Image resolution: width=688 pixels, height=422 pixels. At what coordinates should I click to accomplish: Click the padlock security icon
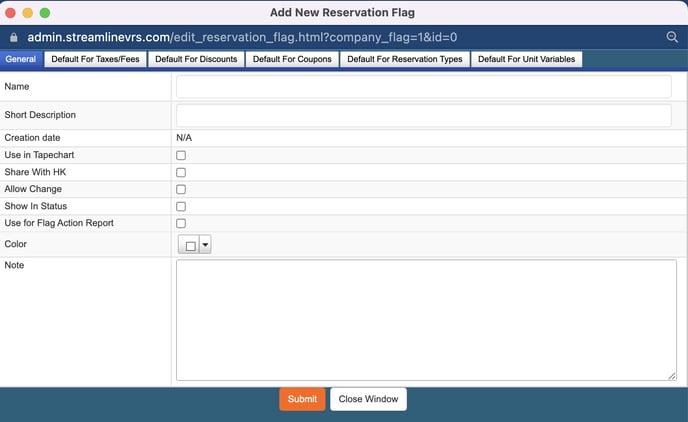click(14, 37)
